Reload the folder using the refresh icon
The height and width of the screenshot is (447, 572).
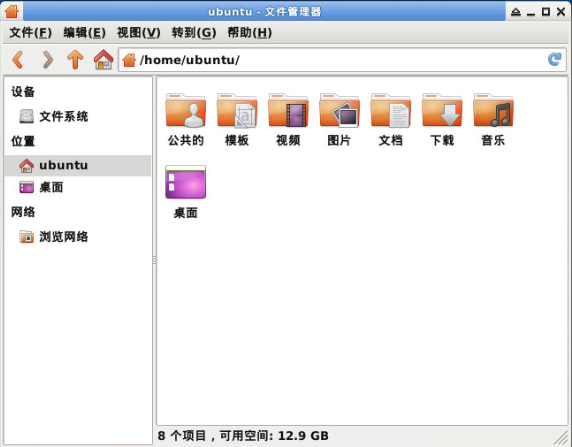point(554,59)
